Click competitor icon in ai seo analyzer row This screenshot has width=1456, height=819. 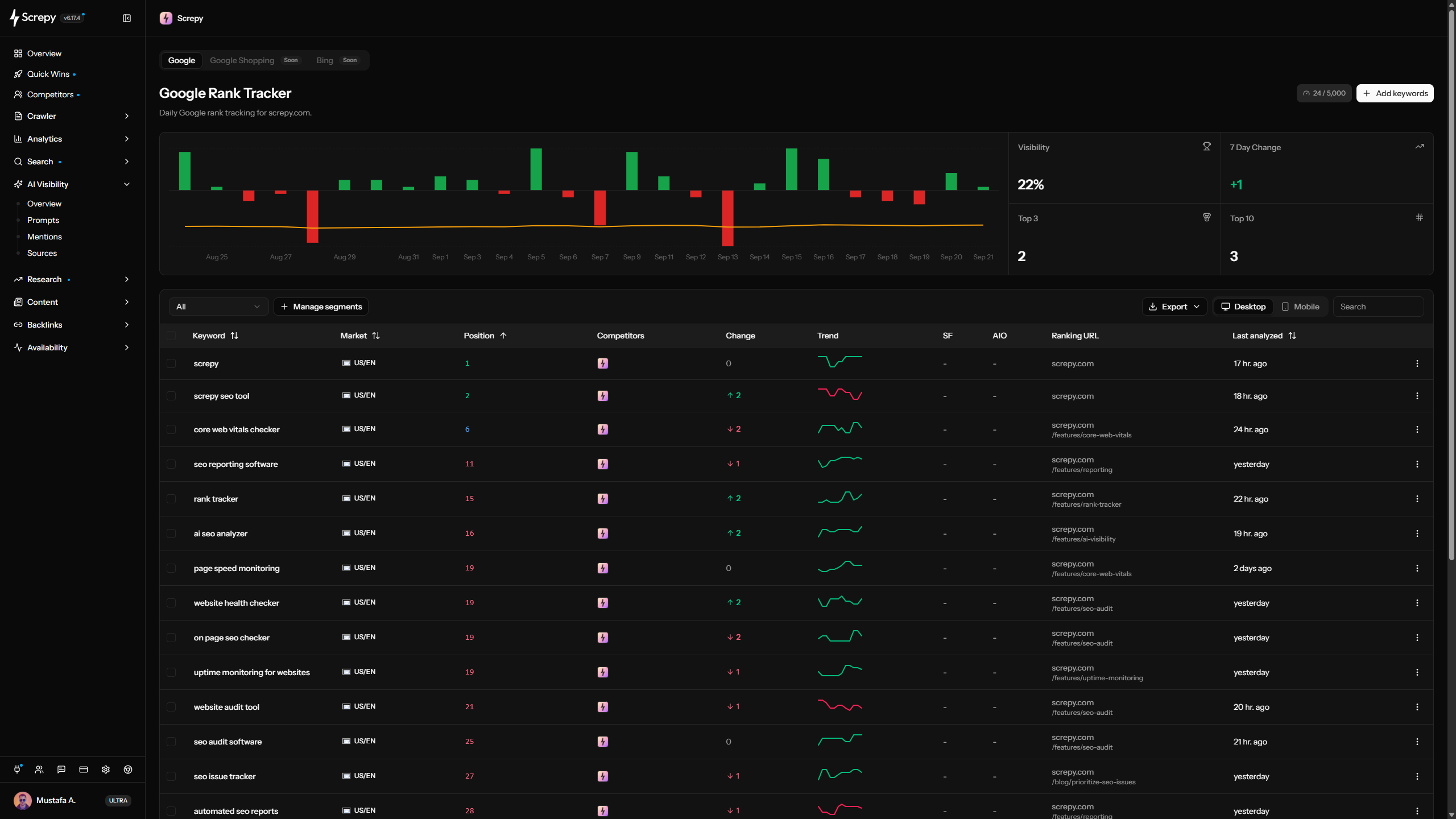603,533
